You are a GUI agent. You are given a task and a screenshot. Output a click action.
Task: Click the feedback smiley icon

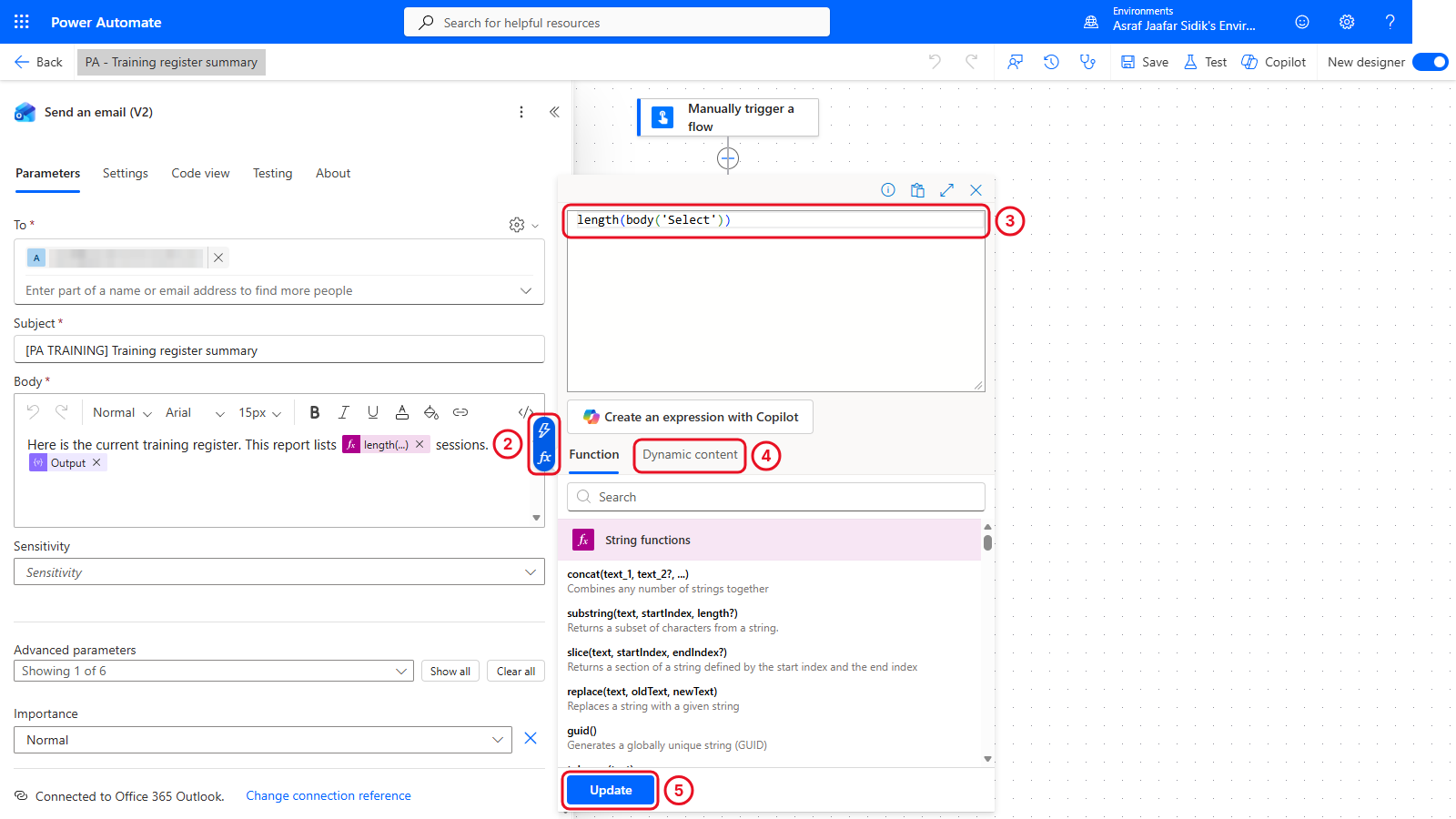coord(1302,22)
